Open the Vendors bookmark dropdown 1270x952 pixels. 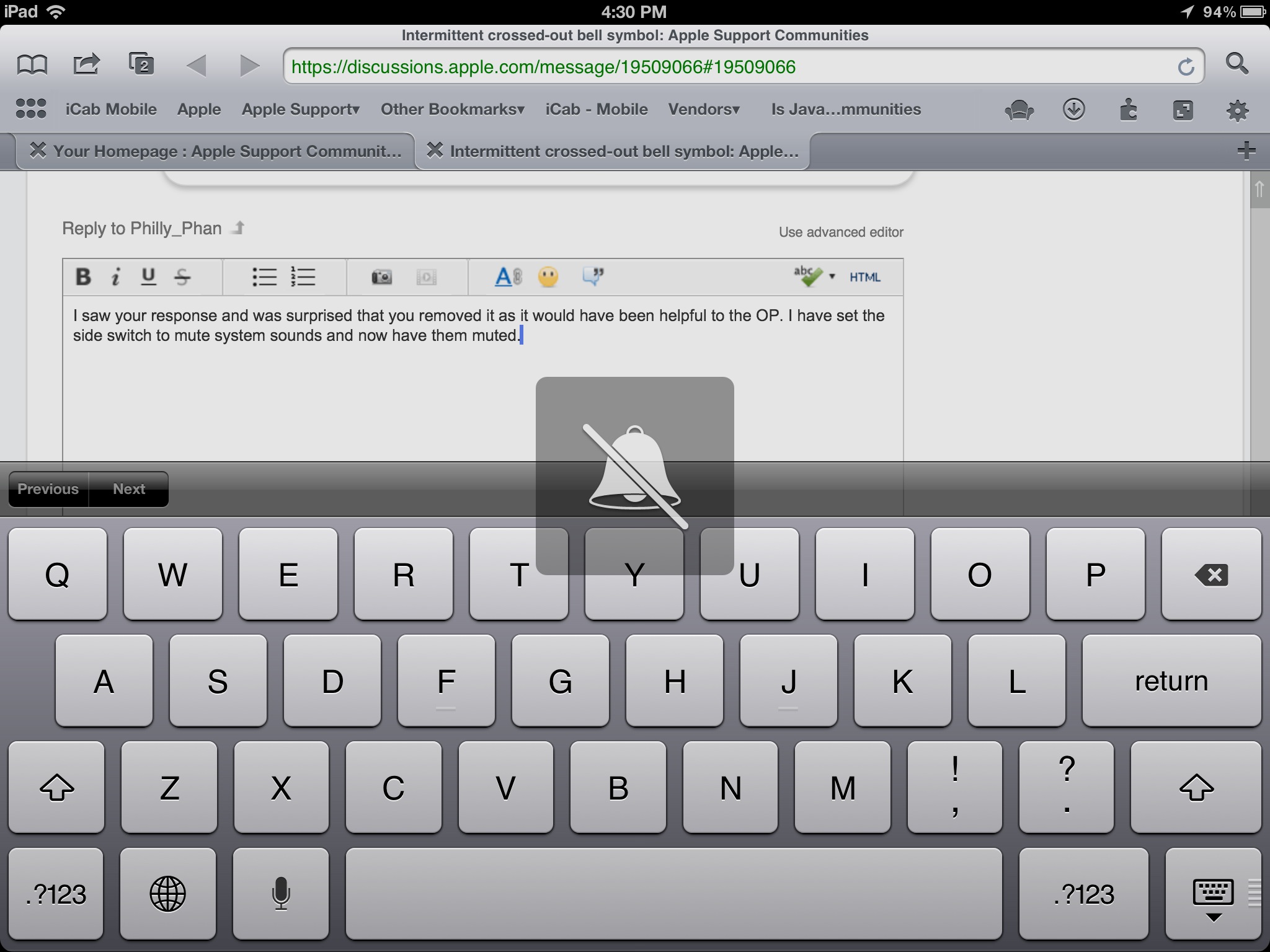[704, 109]
